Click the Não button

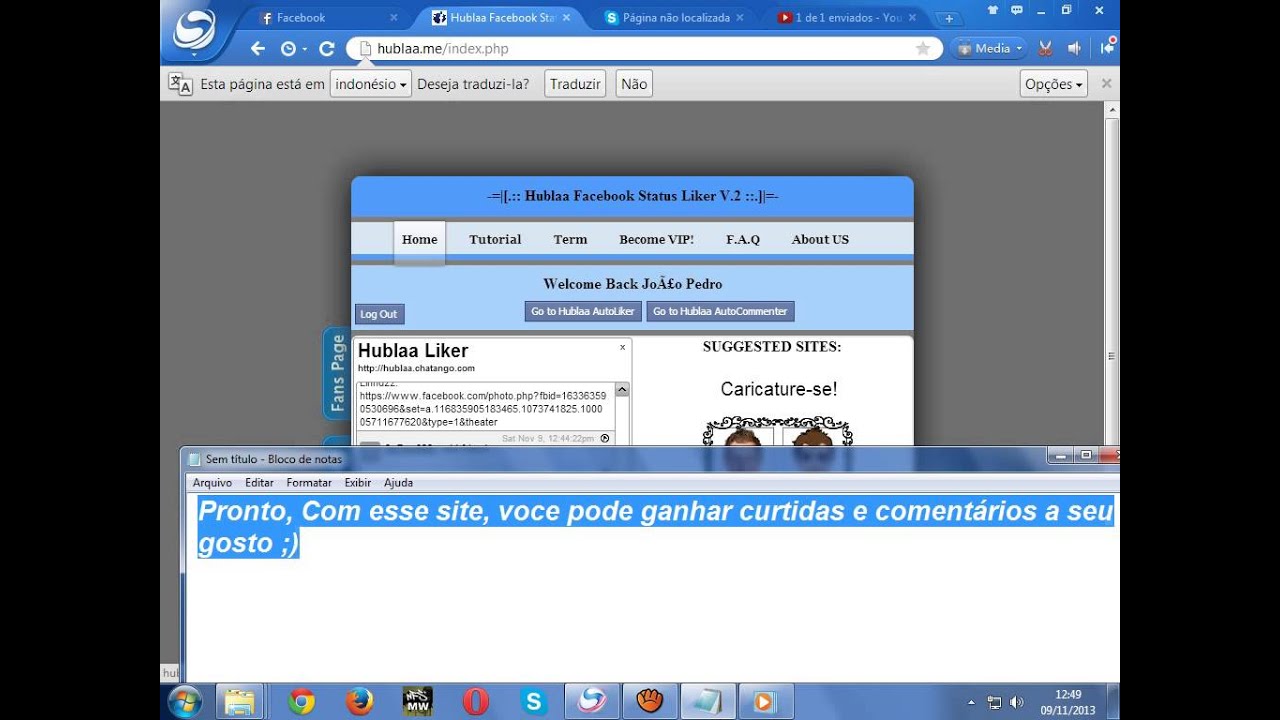(x=634, y=84)
